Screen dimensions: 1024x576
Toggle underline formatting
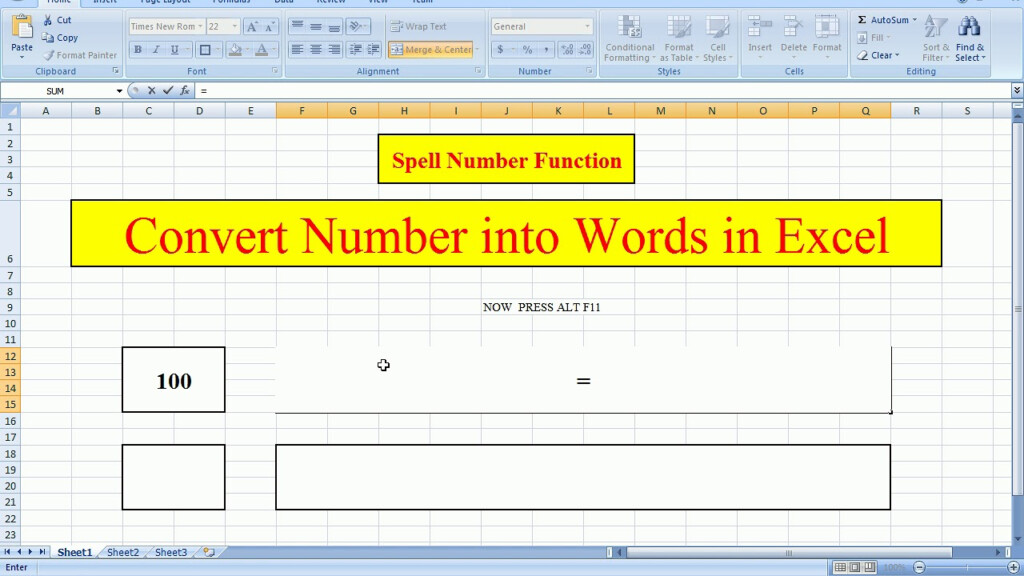174,50
